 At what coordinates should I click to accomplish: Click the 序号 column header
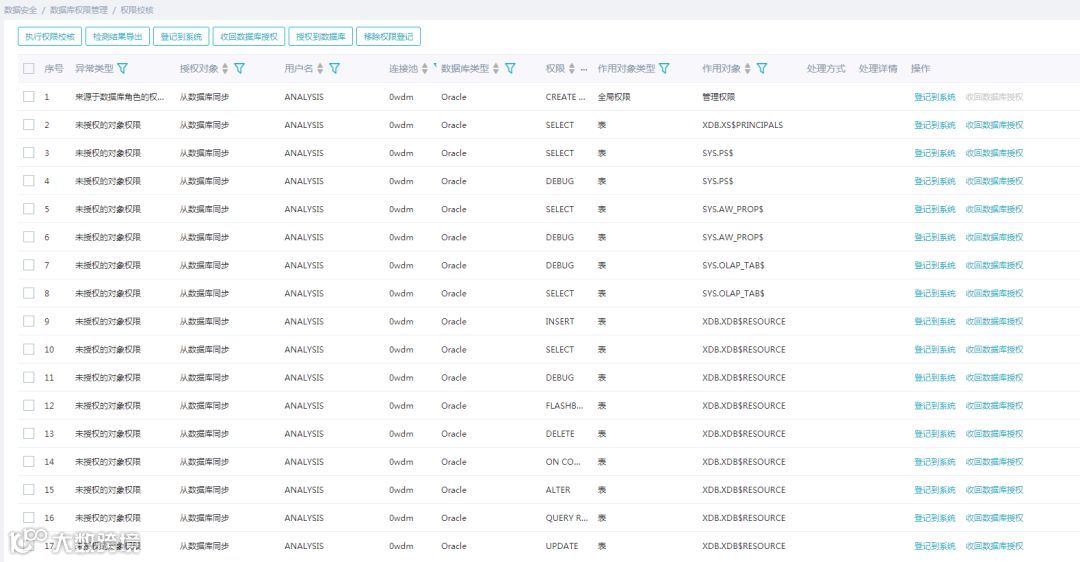point(54,68)
